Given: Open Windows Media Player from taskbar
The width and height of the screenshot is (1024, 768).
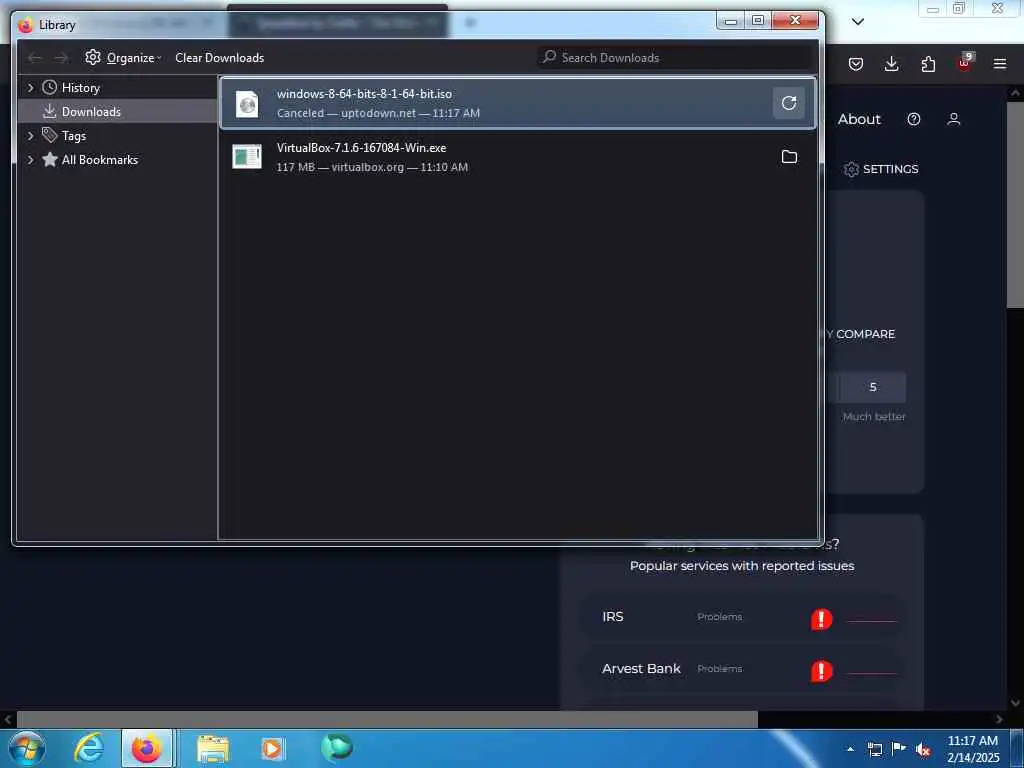Looking at the screenshot, I should (273, 748).
